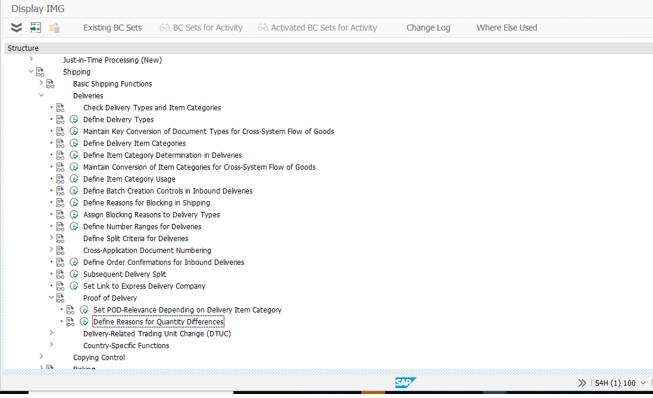Image resolution: width=653 pixels, height=398 pixels.
Task: Open the S4H (1) 100 system dropdown
Action: [x=643, y=383]
